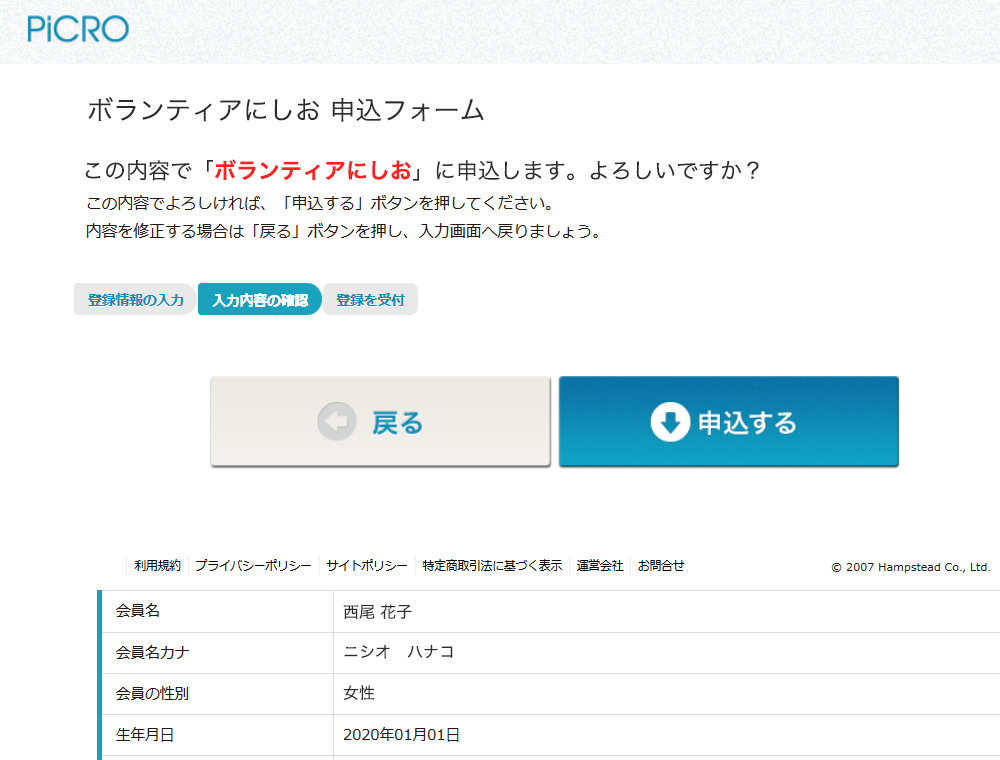Open the PiCRO logo home link

[x=78, y=29]
